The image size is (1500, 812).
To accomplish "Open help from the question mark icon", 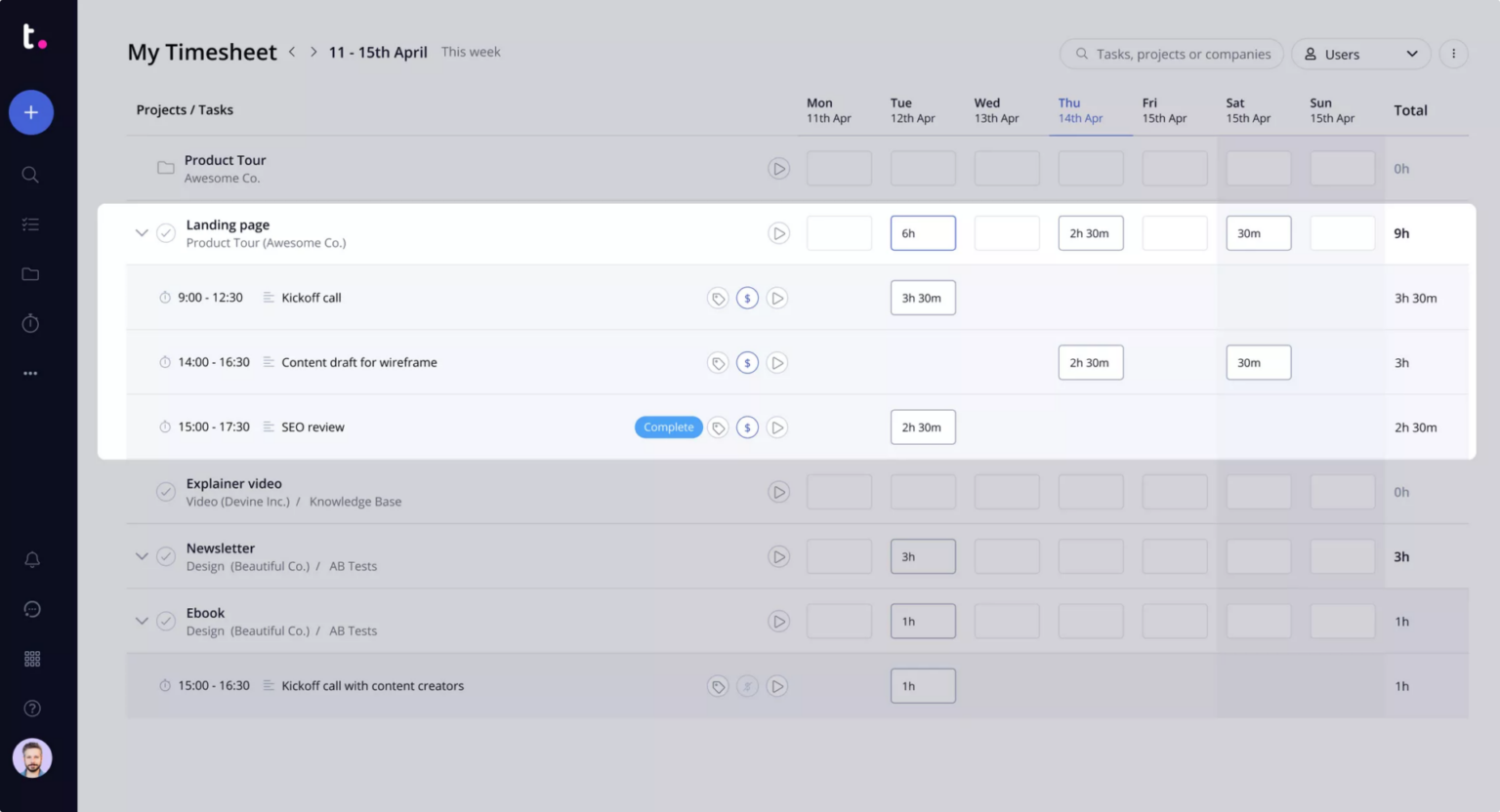I will click(31, 708).
